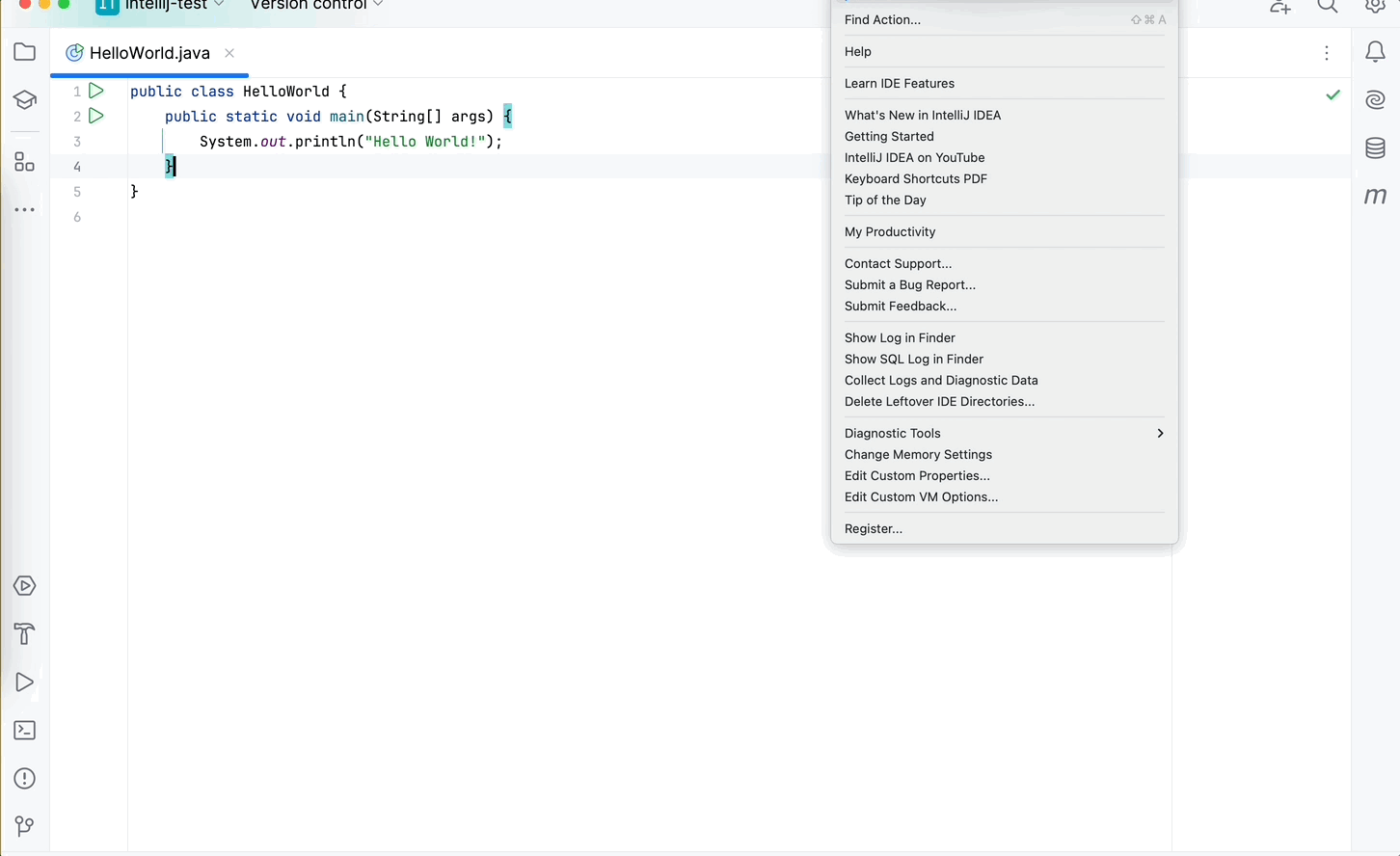1400x856 pixels.
Task: Open the Problems tool window icon
Action: pyautogui.click(x=25, y=779)
